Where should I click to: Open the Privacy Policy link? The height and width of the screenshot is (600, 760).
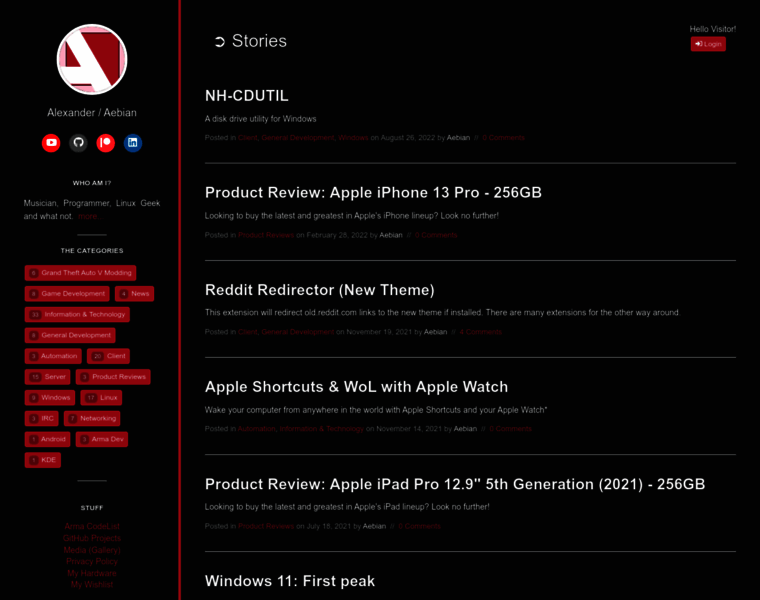(92, 561)
